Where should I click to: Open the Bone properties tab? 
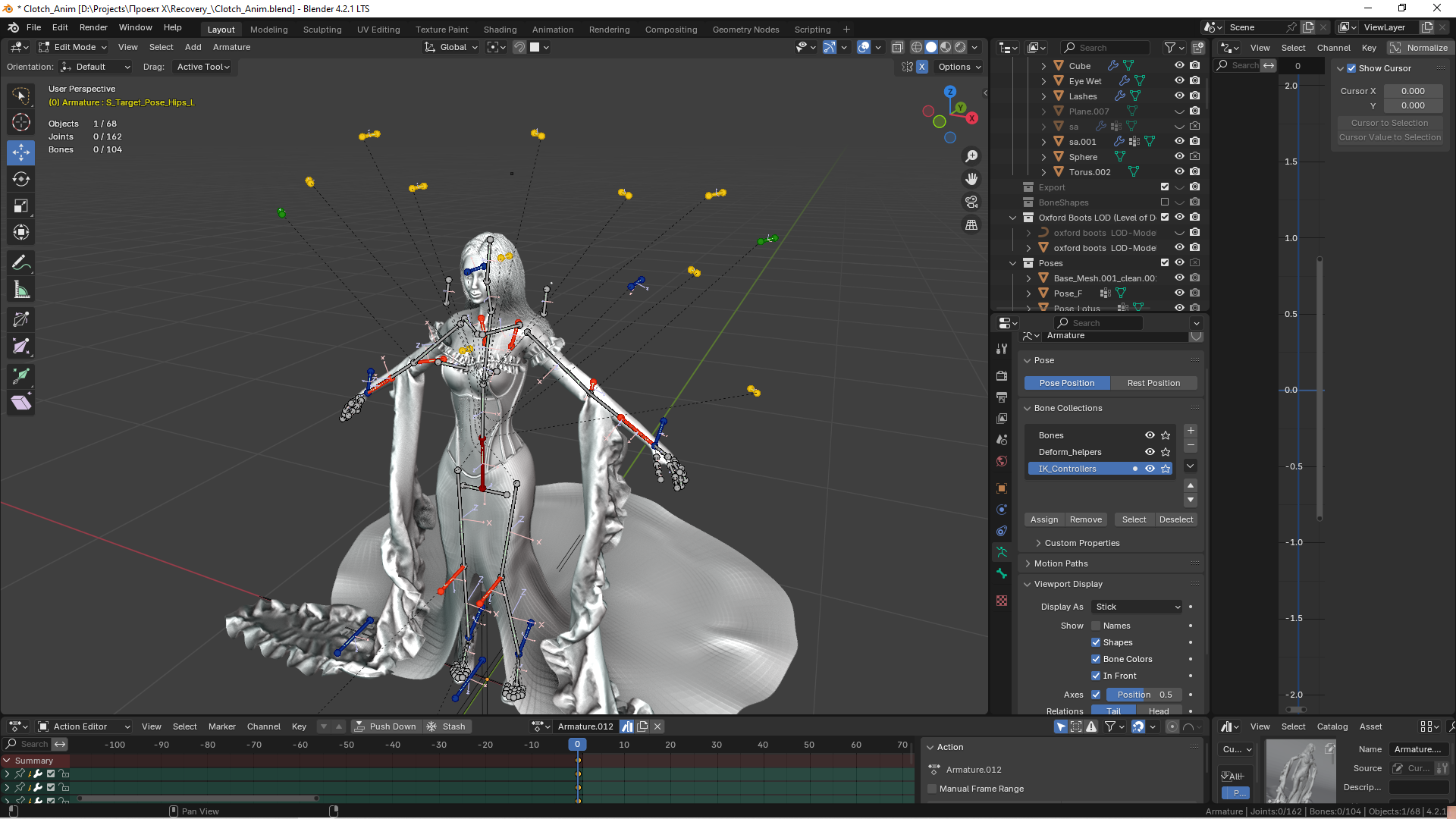1002,573
